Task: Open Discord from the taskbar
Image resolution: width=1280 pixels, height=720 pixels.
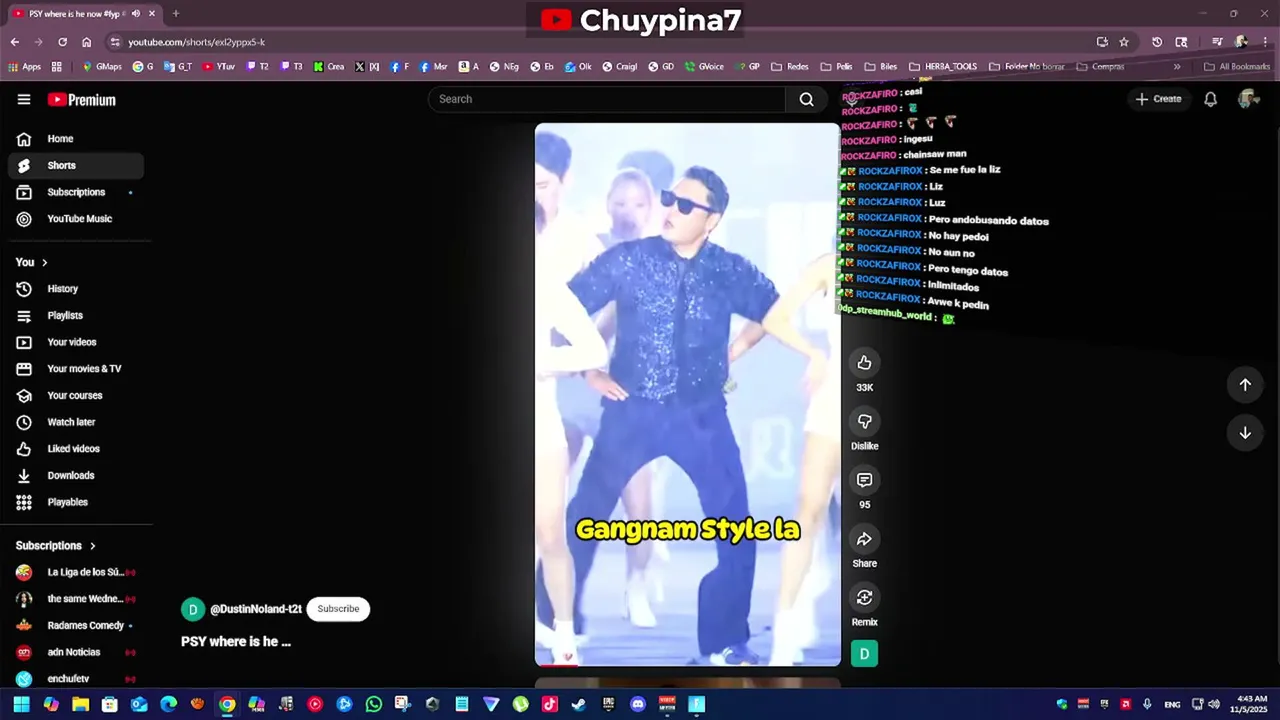Action: [x=638, y=704]
